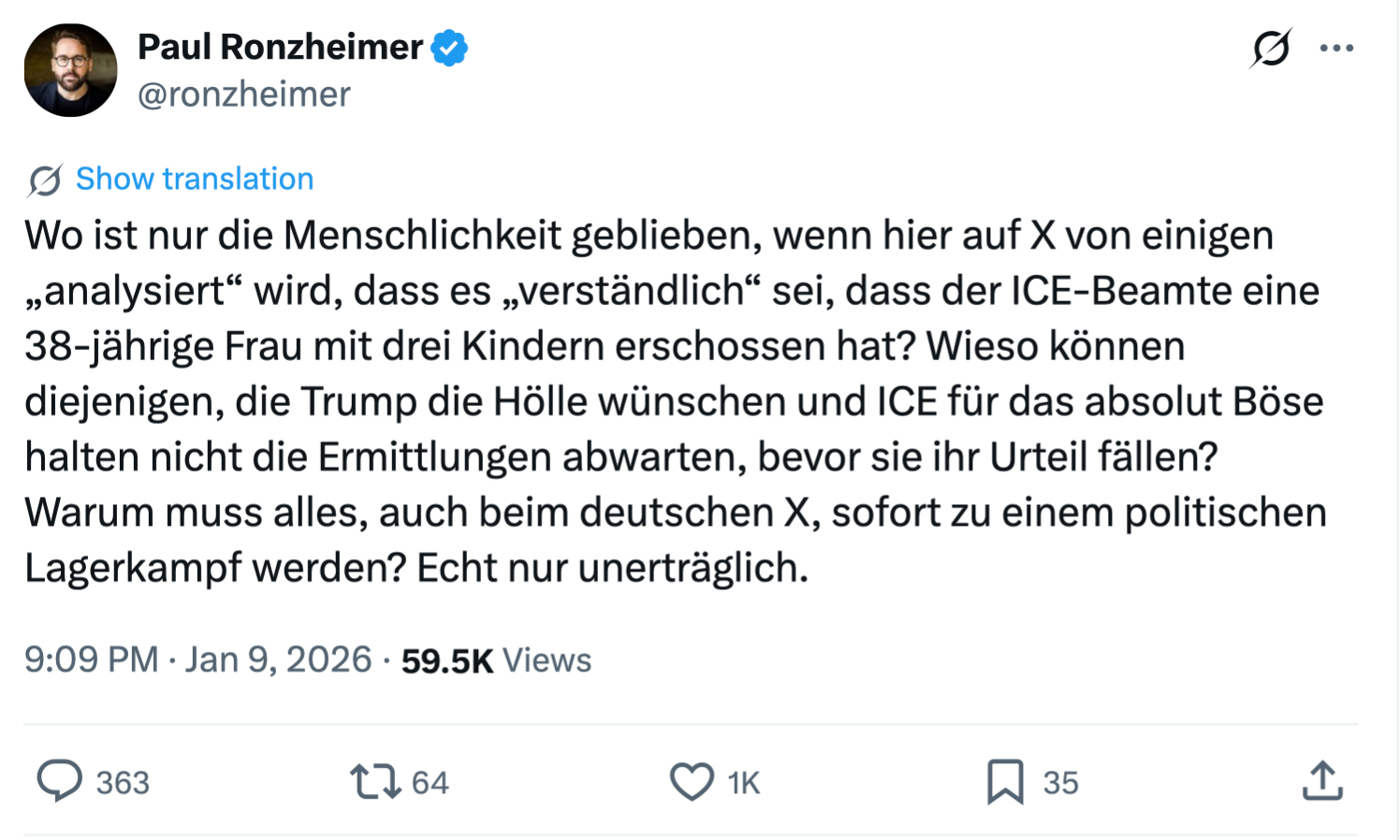Click the Grok icon at top right
Image resolution: width=1400 pixels, height=840 pixels.
click(1270, 48)
